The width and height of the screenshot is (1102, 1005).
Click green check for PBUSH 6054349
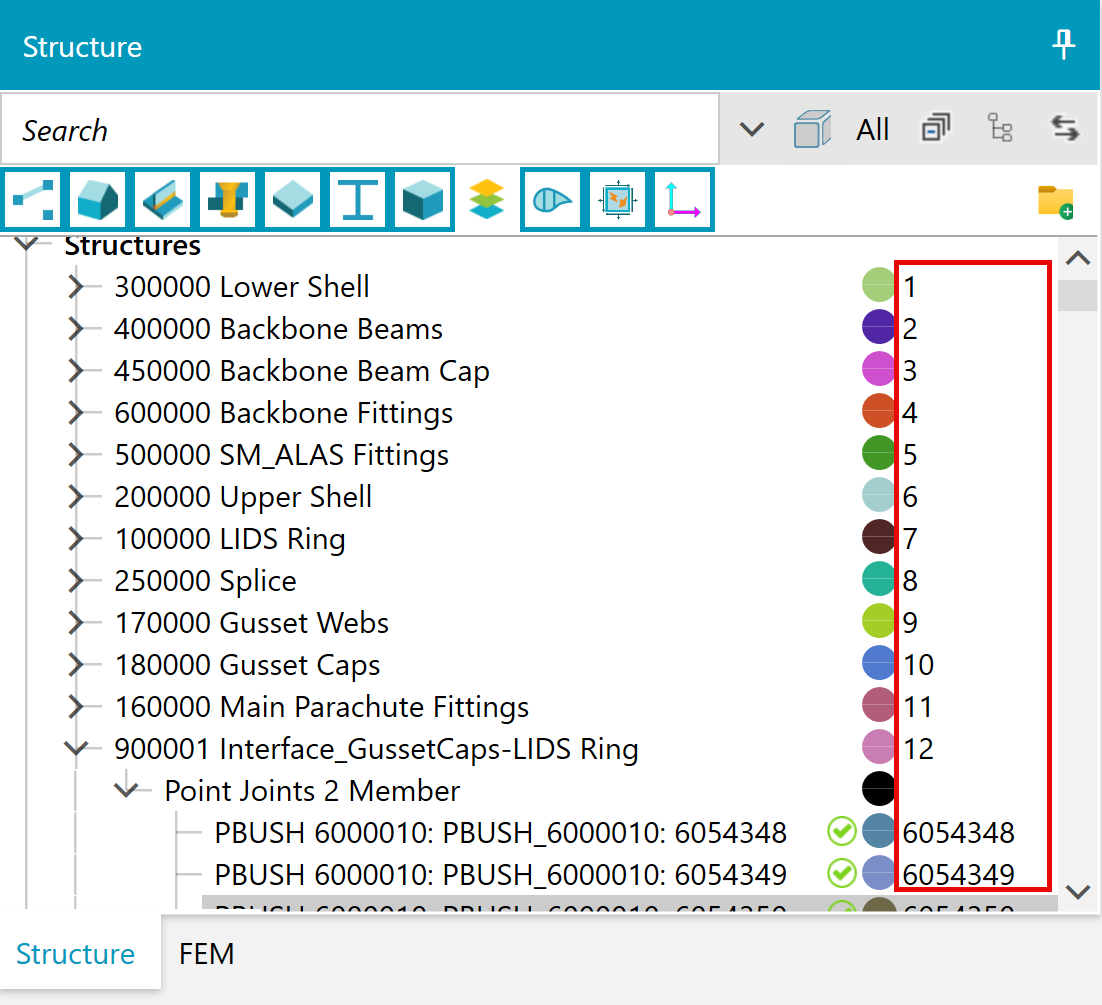tap(841, 874)
